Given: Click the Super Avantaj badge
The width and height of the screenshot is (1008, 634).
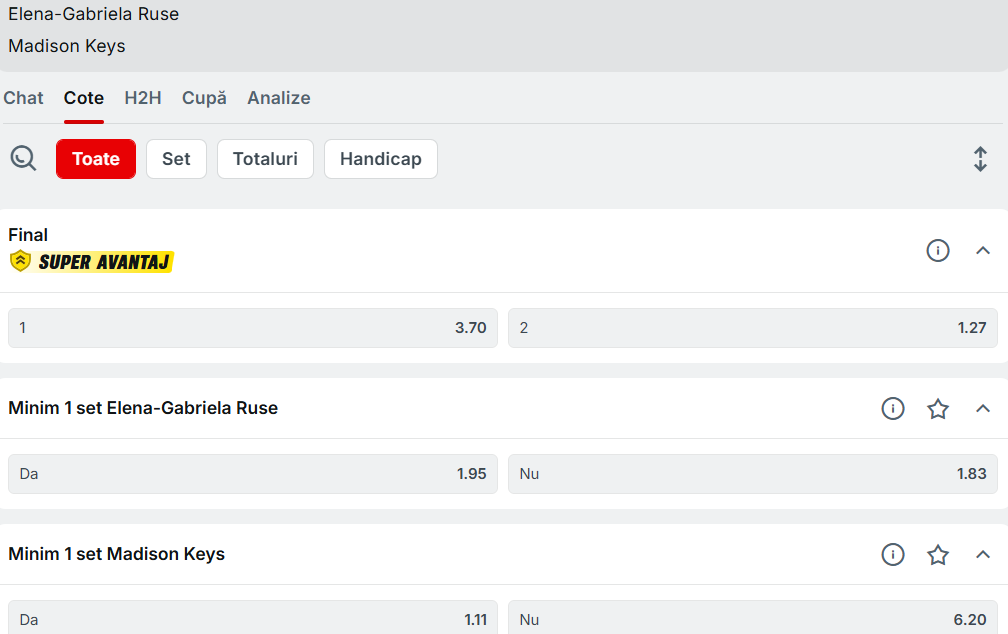Looking at the screenshot, I should (x=92, y=262).
